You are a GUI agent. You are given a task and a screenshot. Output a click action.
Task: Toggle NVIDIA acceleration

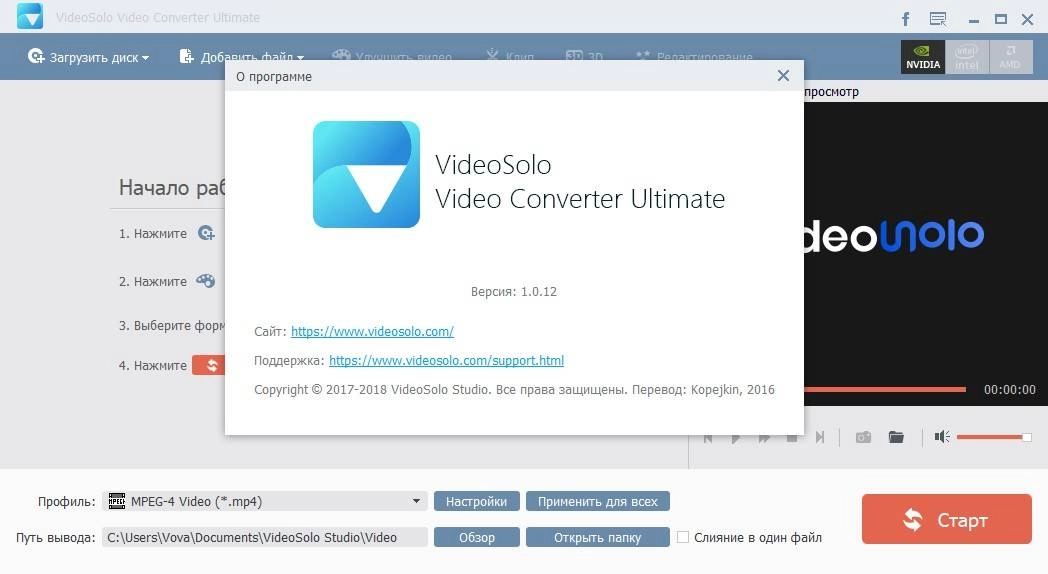point(922,57)
